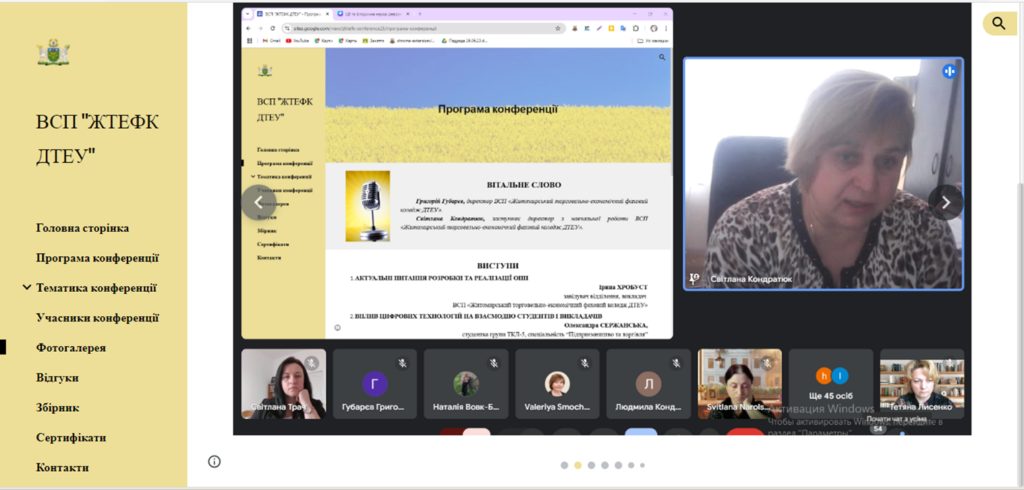
Task: Jump to the fifth carousel dot
Action: (x=618, y=465)
